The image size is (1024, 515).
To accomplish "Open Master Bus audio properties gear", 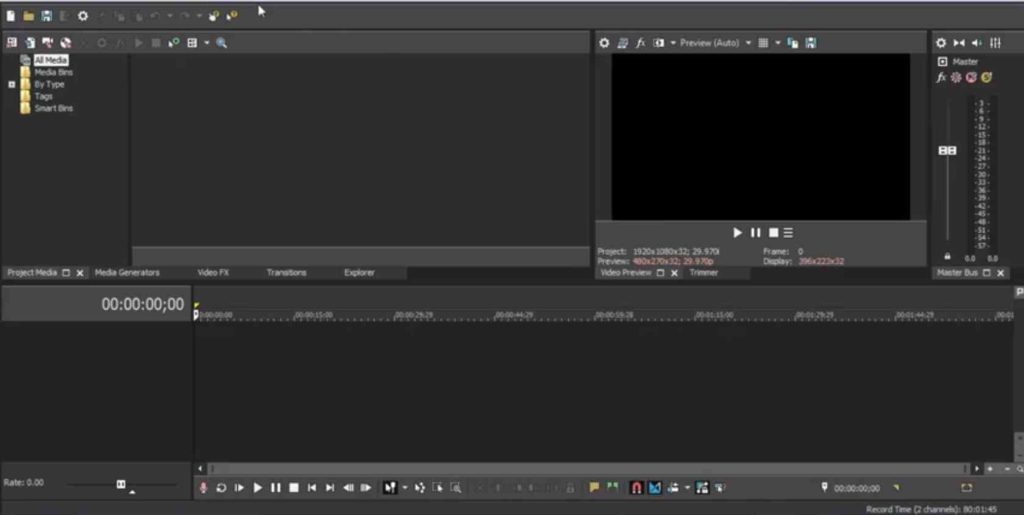I will pyautogui.click(x=940, y=43).
